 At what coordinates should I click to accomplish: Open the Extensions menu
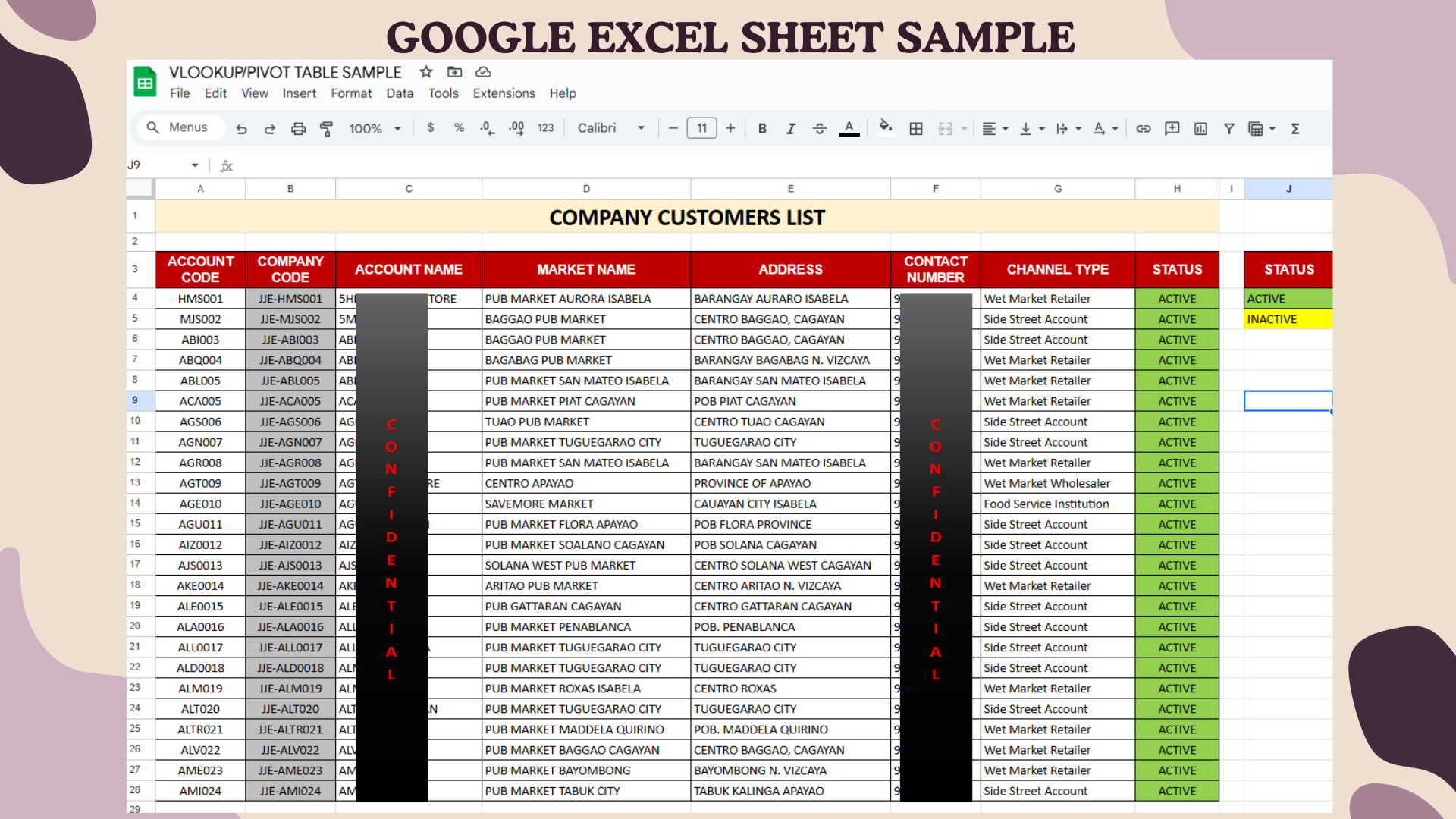tap(504, 93)
